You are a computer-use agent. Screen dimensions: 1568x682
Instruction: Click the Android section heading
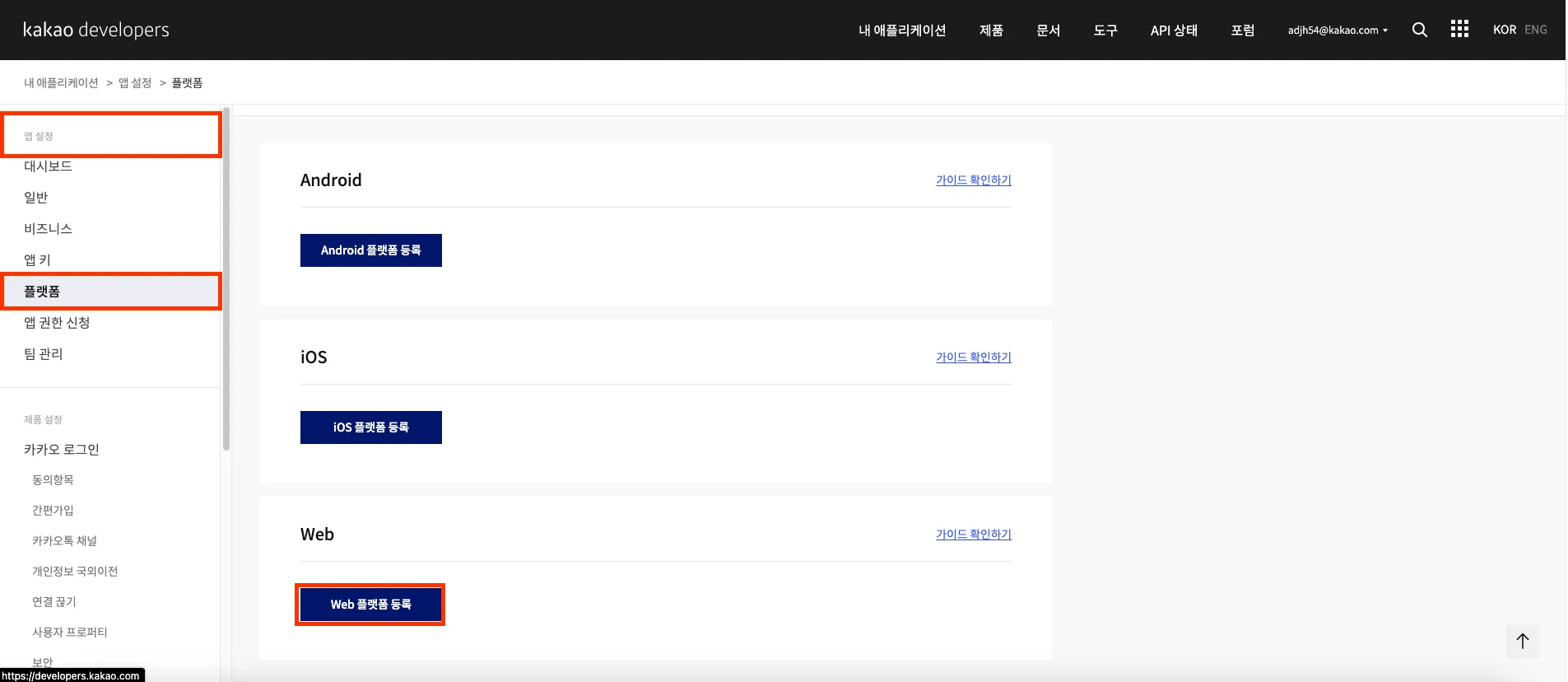coord(331,180)
